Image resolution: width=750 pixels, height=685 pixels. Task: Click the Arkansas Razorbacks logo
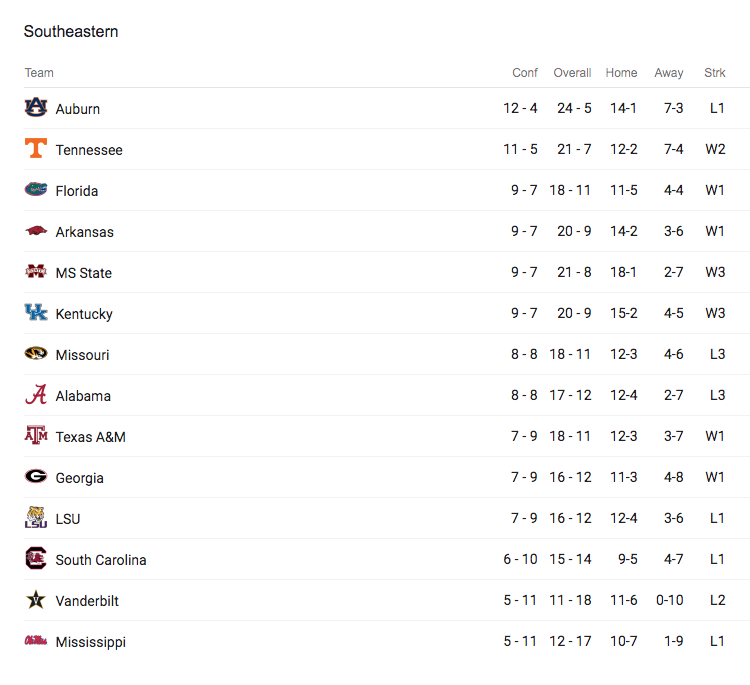tap(36, 231)
